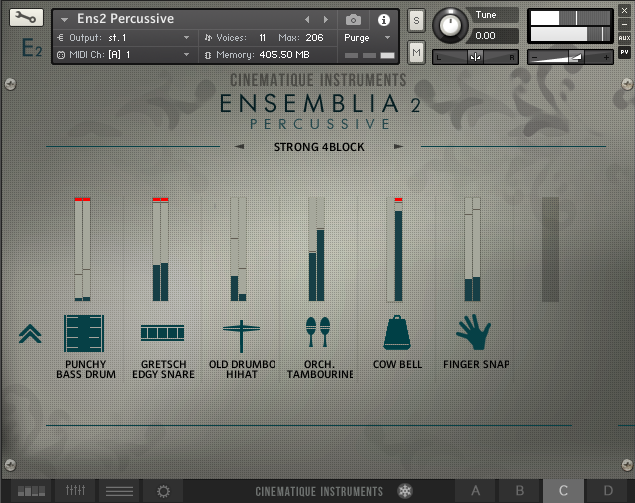Open the wrench instrument edit tool
Screen dimensions: 635x503
(26, 18)
